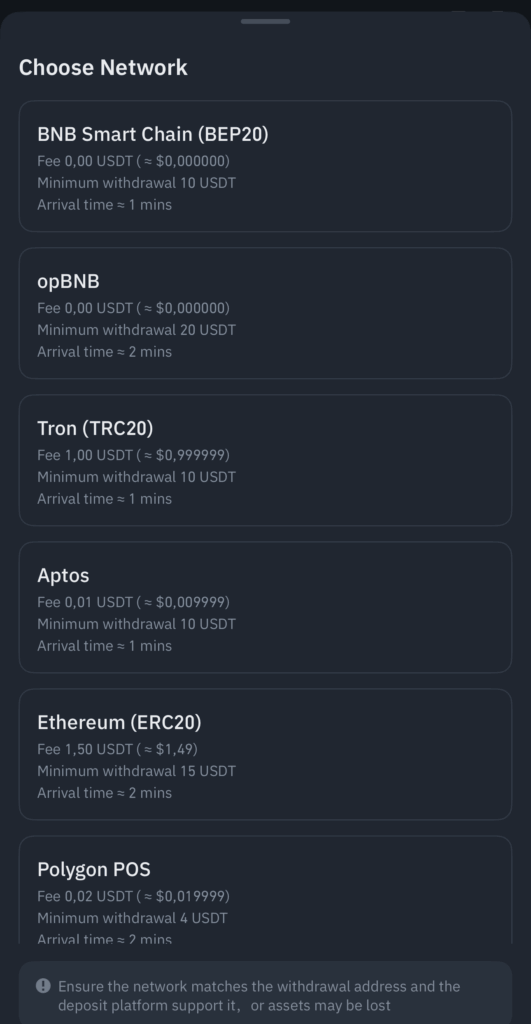Choose Polygon POS network
Screen dimensions: 531x1024
point(265,889)
